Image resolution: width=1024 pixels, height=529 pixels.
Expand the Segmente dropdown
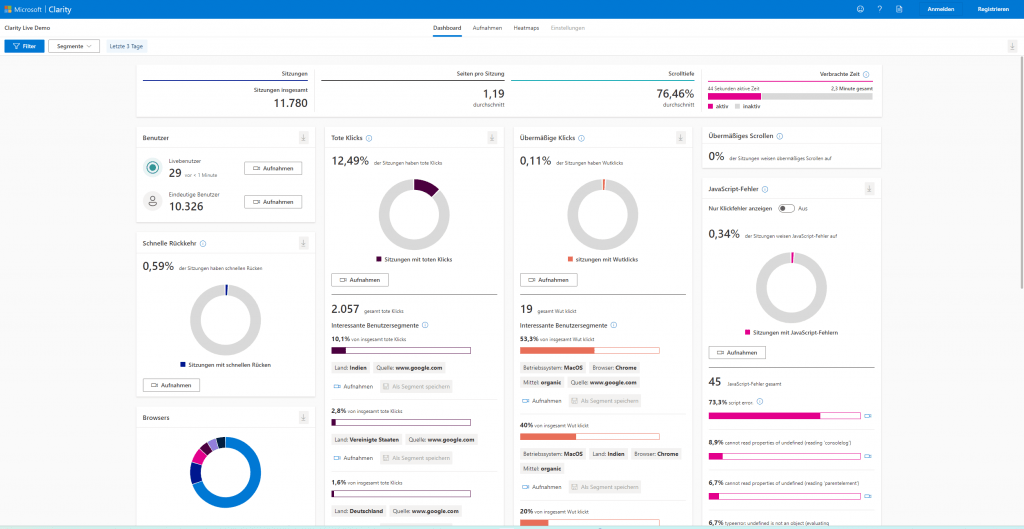(x=74, y=46)
